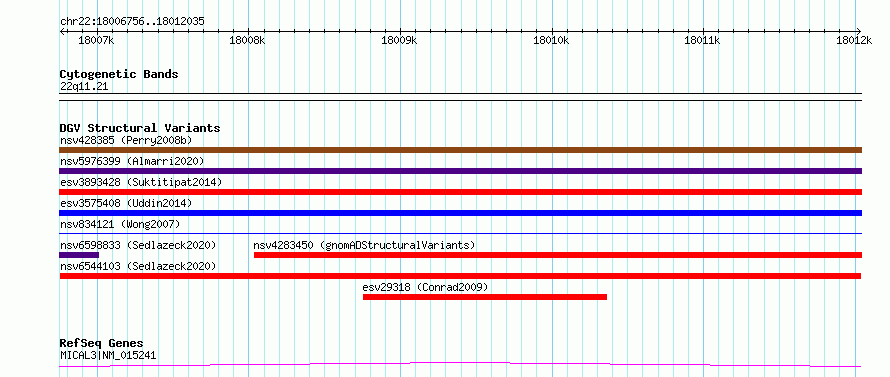The image size is (890, 377).
Task: Open the esv3893428 (Suktitipat2014) label
Action: [141, 182]
